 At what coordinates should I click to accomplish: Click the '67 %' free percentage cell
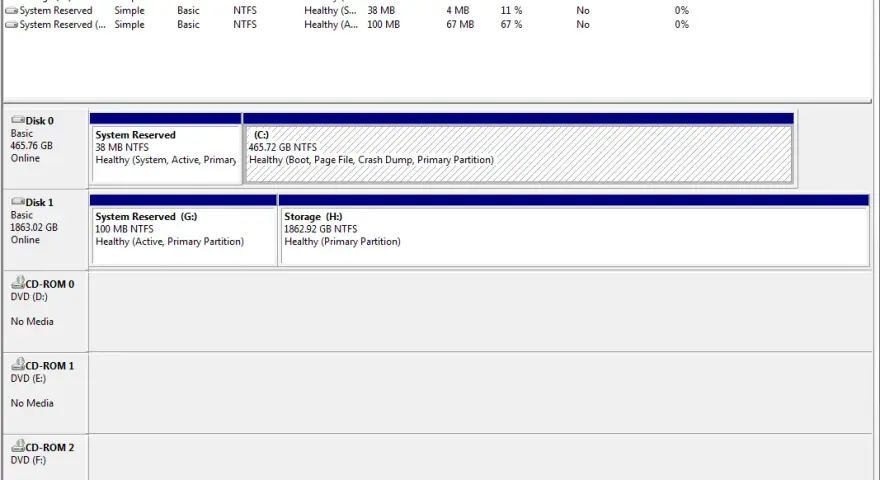pos(511,25)
